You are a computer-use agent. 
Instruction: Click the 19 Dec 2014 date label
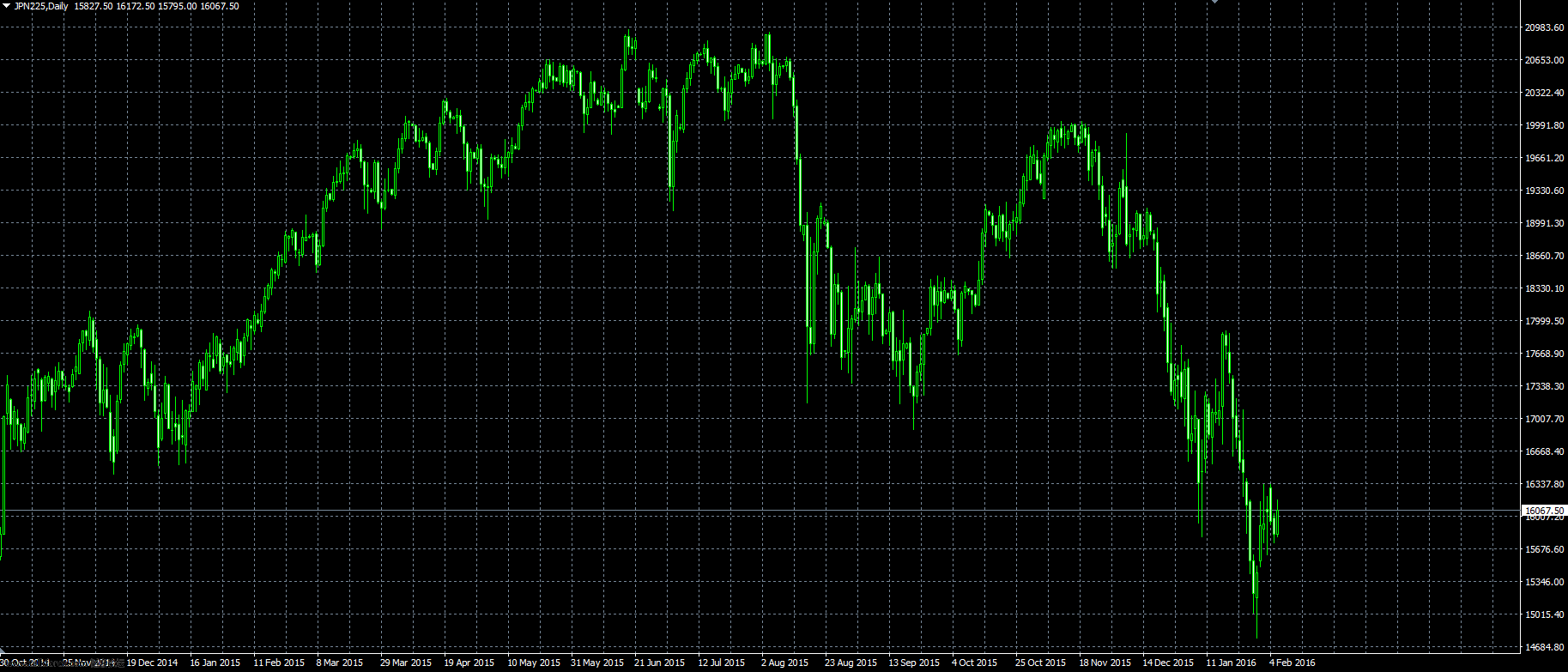[x=152, y=663]
